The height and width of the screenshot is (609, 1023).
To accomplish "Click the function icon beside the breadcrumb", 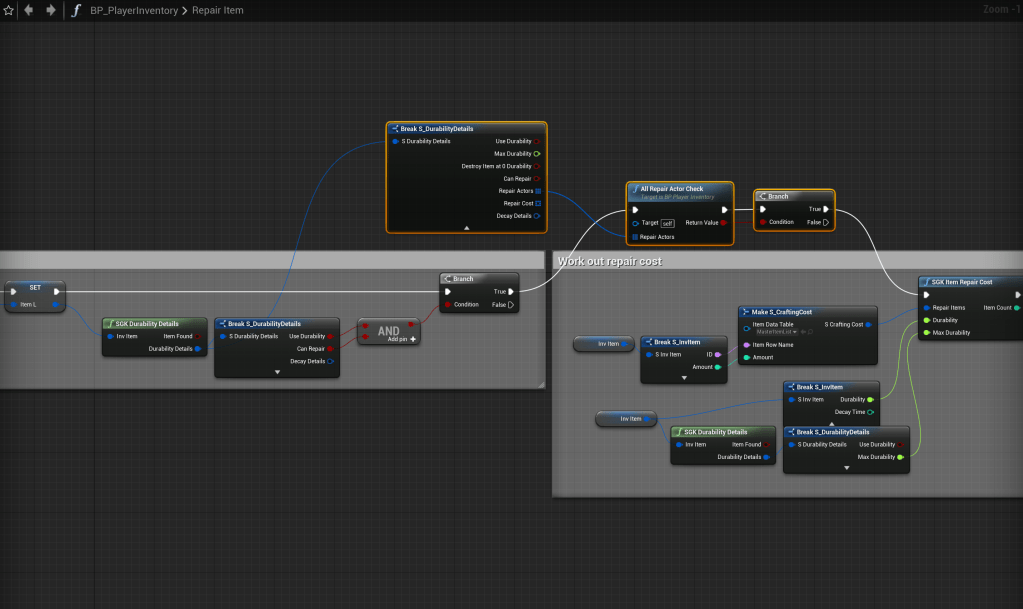I will coord(76,10).
